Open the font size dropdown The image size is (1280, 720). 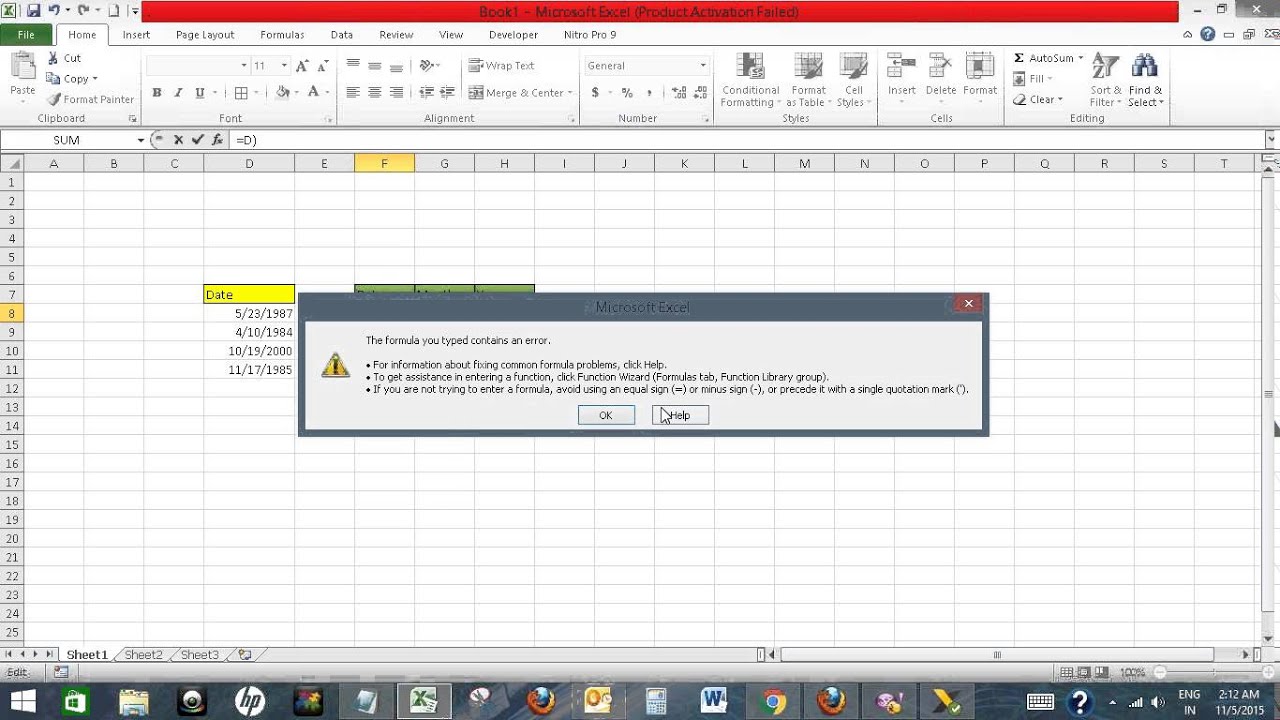tap(284, 65)
